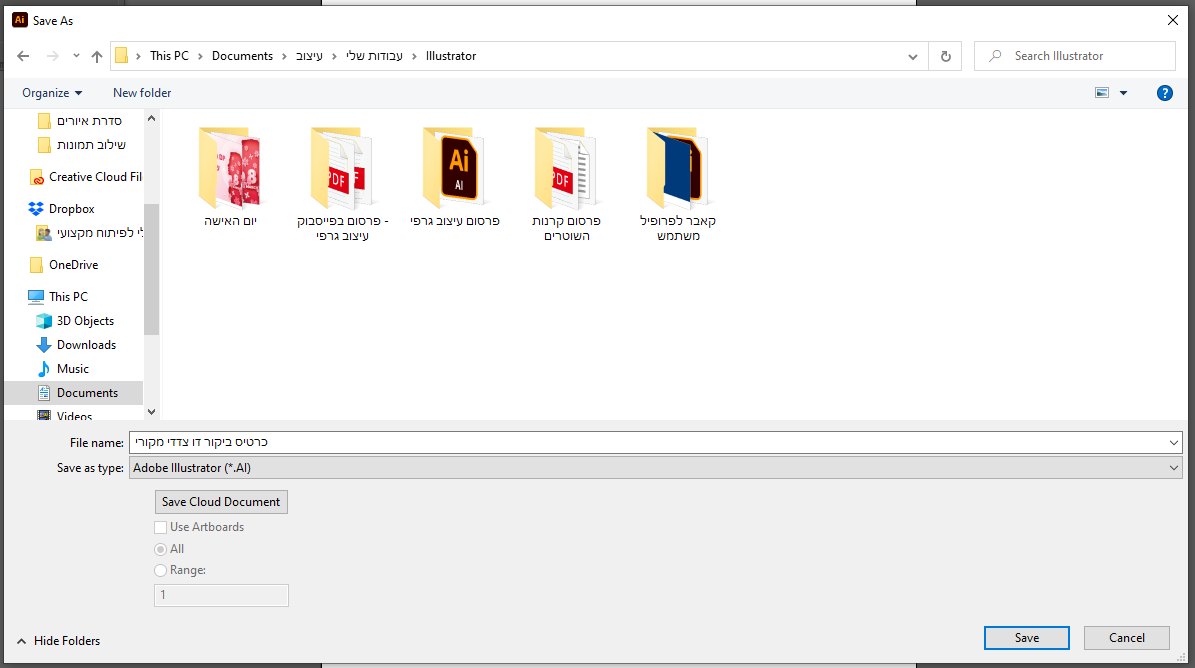Open the Help question mark icon
The height and width of the screenshot is (668, 1195).
(x=1165, y=93)
